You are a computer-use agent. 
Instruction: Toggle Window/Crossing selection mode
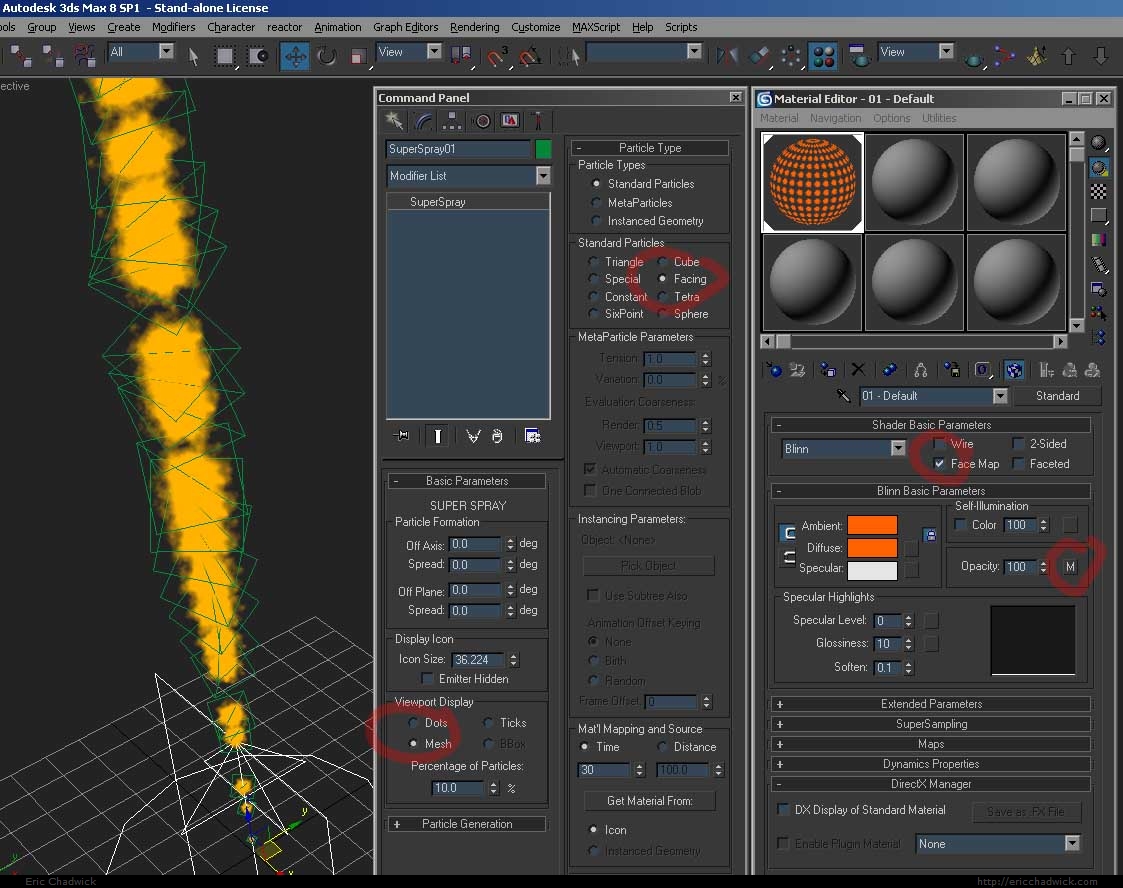pos(257,56)
